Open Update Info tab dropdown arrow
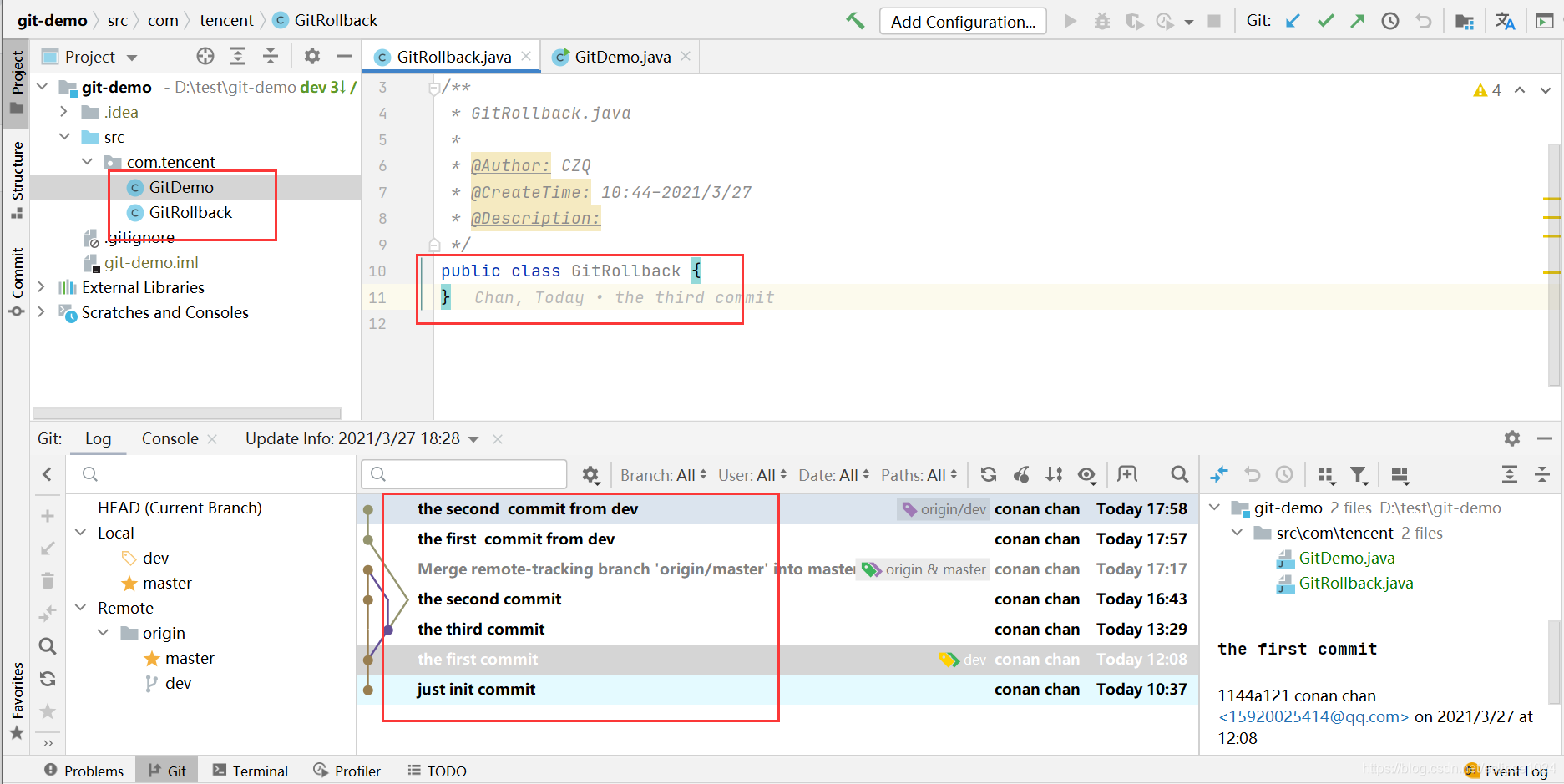This screenshot has height=784, width=1564. 473,439
